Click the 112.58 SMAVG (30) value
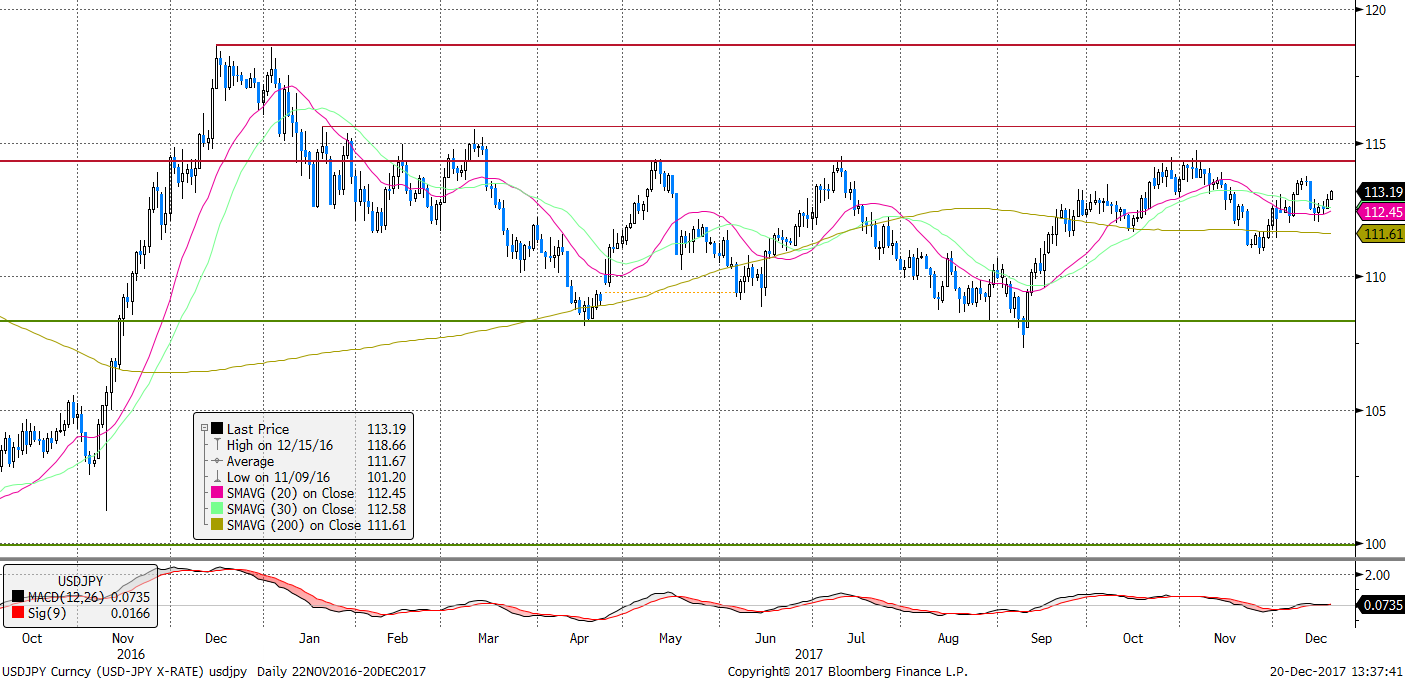Viewport: 1405px width, 680px height. pos(387,509)
